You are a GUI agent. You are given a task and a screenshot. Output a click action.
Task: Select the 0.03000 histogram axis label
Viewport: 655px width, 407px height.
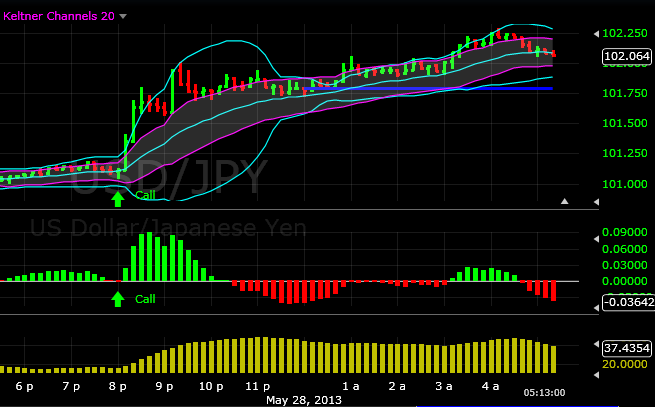pos(625,265)
